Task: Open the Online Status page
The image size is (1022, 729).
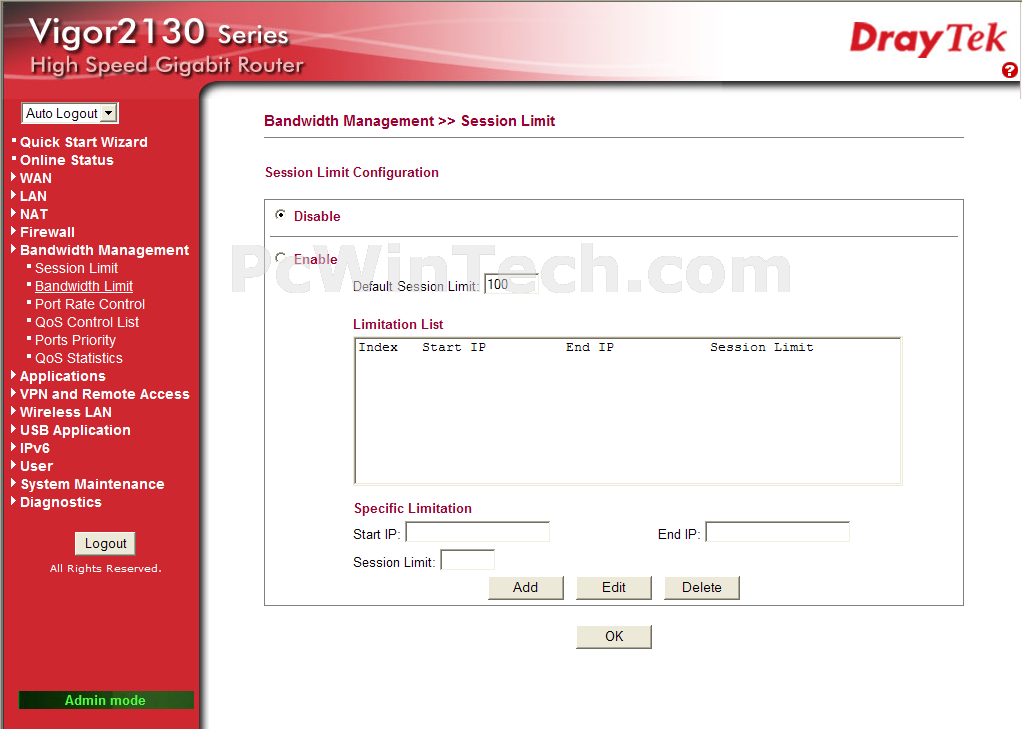Action: click(x=66, y=160)
